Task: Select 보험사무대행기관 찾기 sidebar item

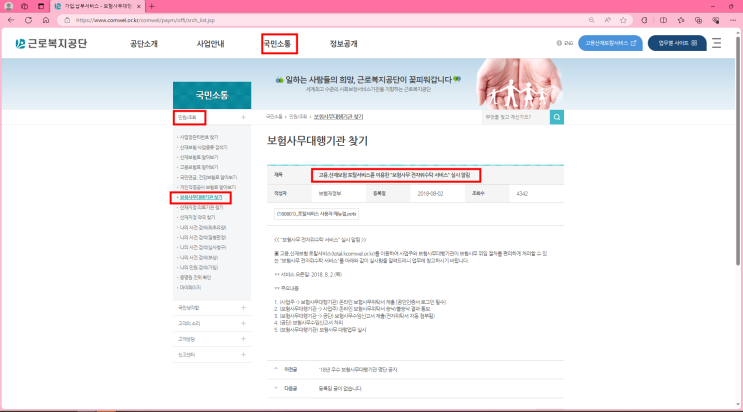Action: 201,197
